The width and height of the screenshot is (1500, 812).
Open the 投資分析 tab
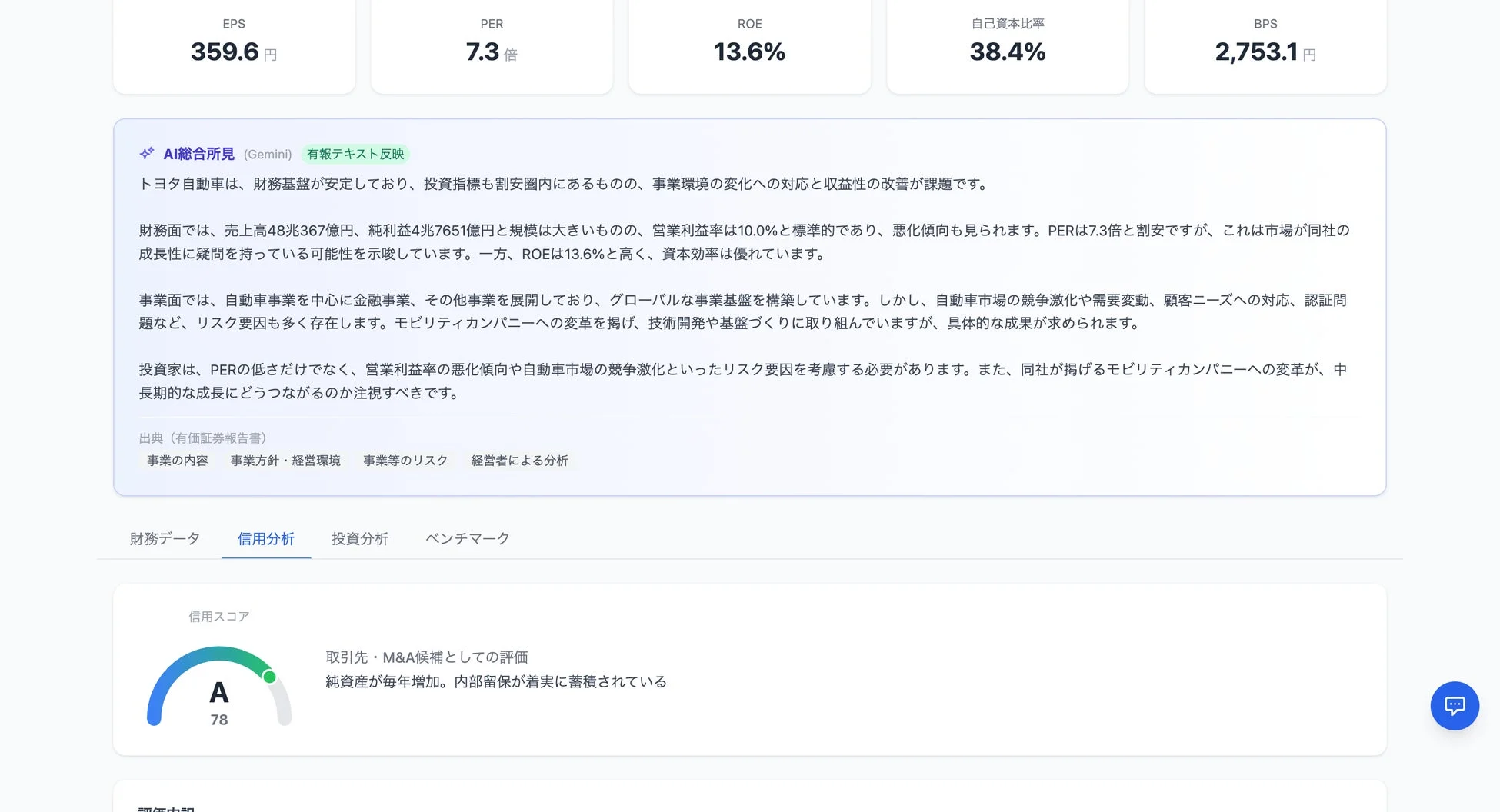pyautogui.click(x=358, y=538)
